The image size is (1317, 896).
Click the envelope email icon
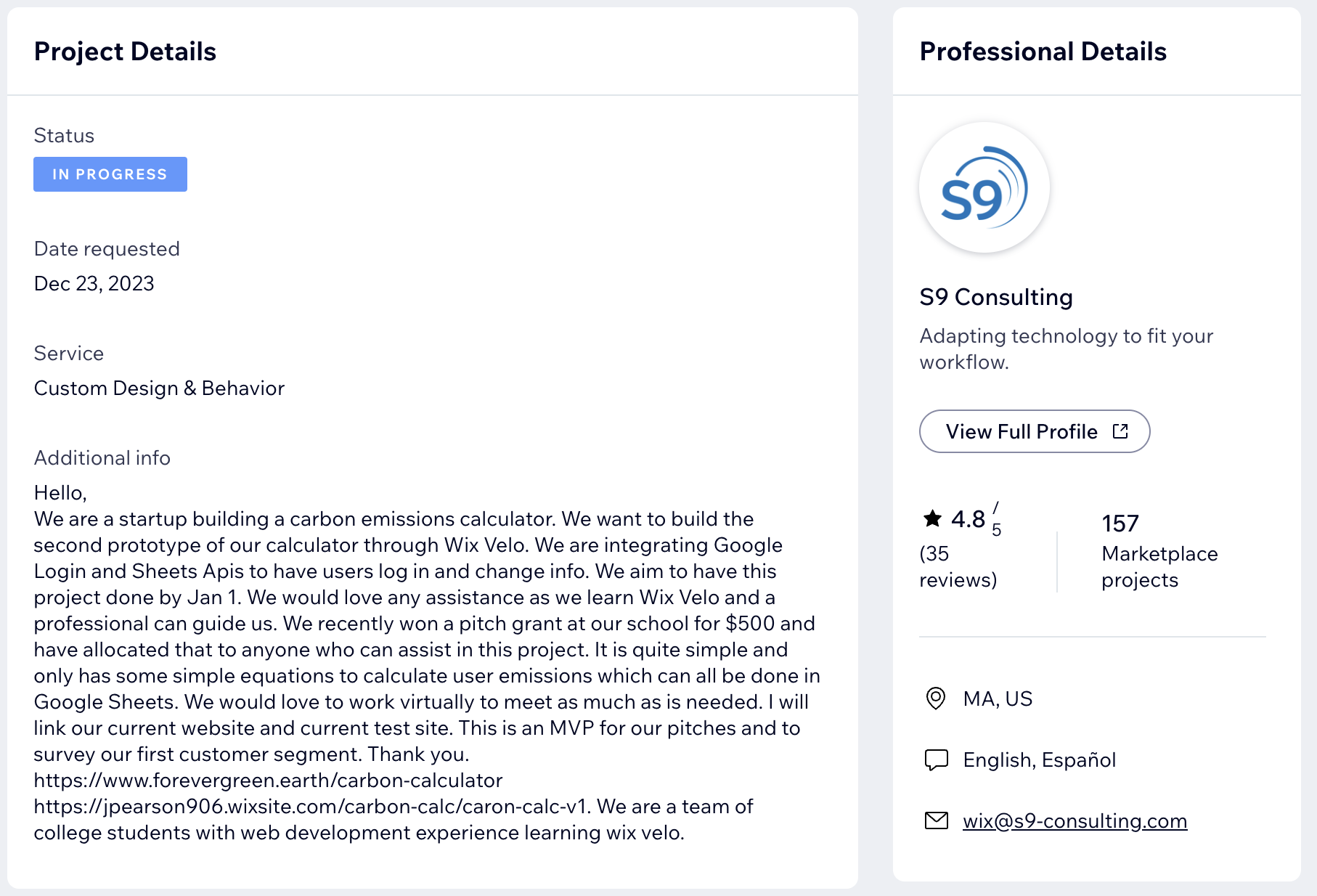(936, 820)
